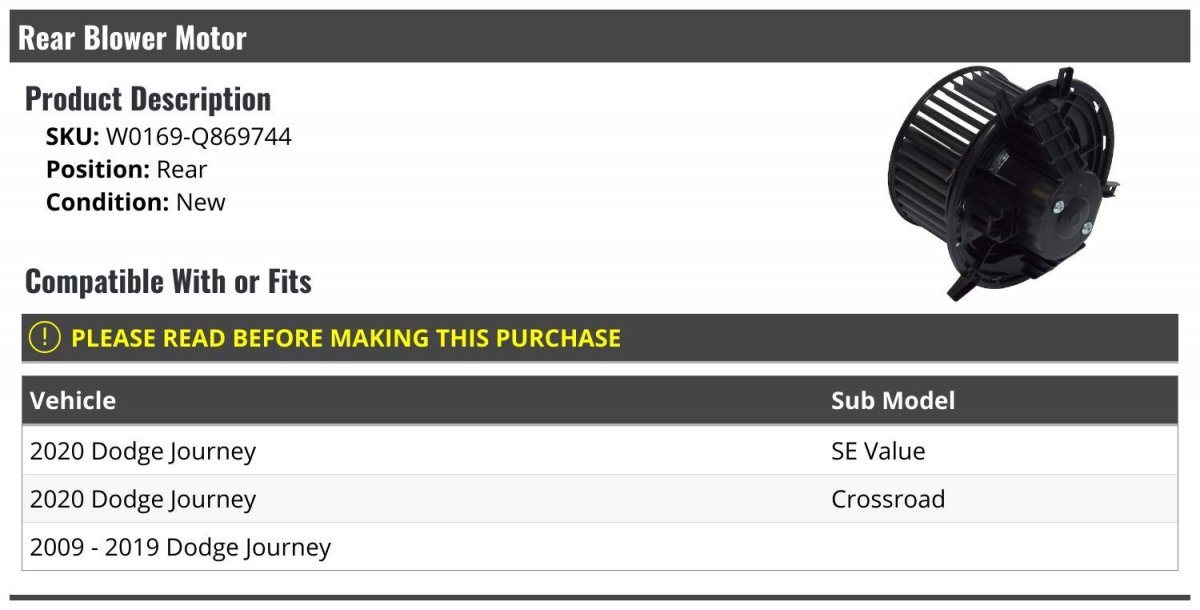Click the bold SKU: label
Viewport: 1200px width, 610px height.
(72, 137)
